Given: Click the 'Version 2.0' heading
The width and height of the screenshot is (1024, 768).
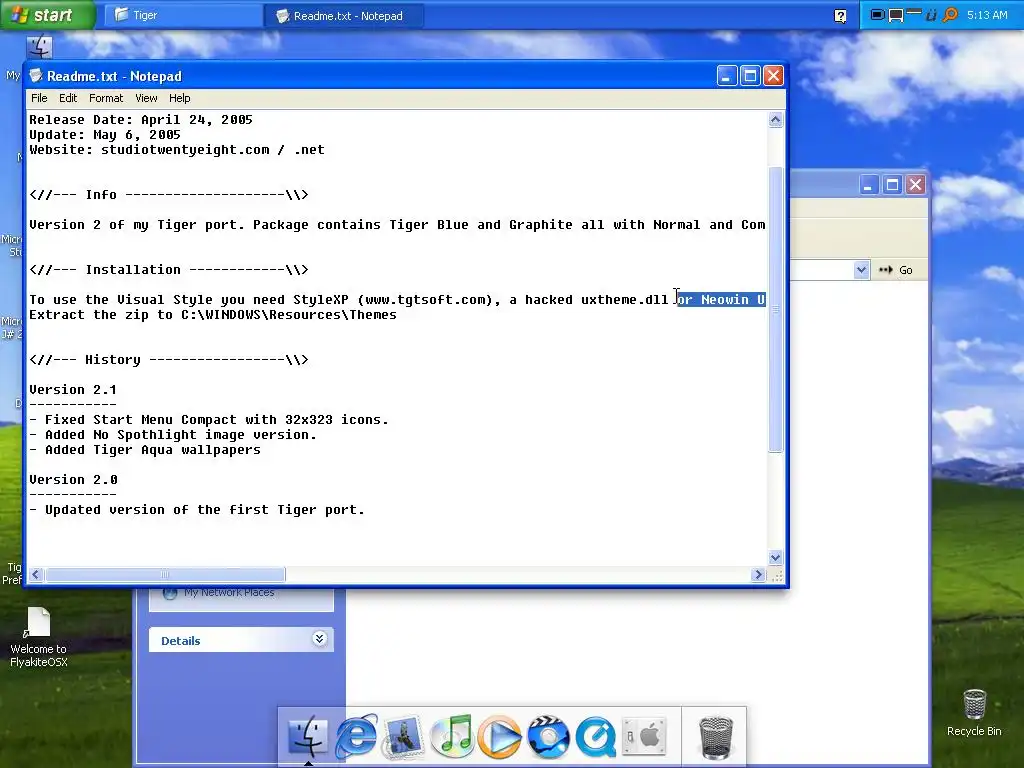Looking at the screenshot, I should (72, 480).
